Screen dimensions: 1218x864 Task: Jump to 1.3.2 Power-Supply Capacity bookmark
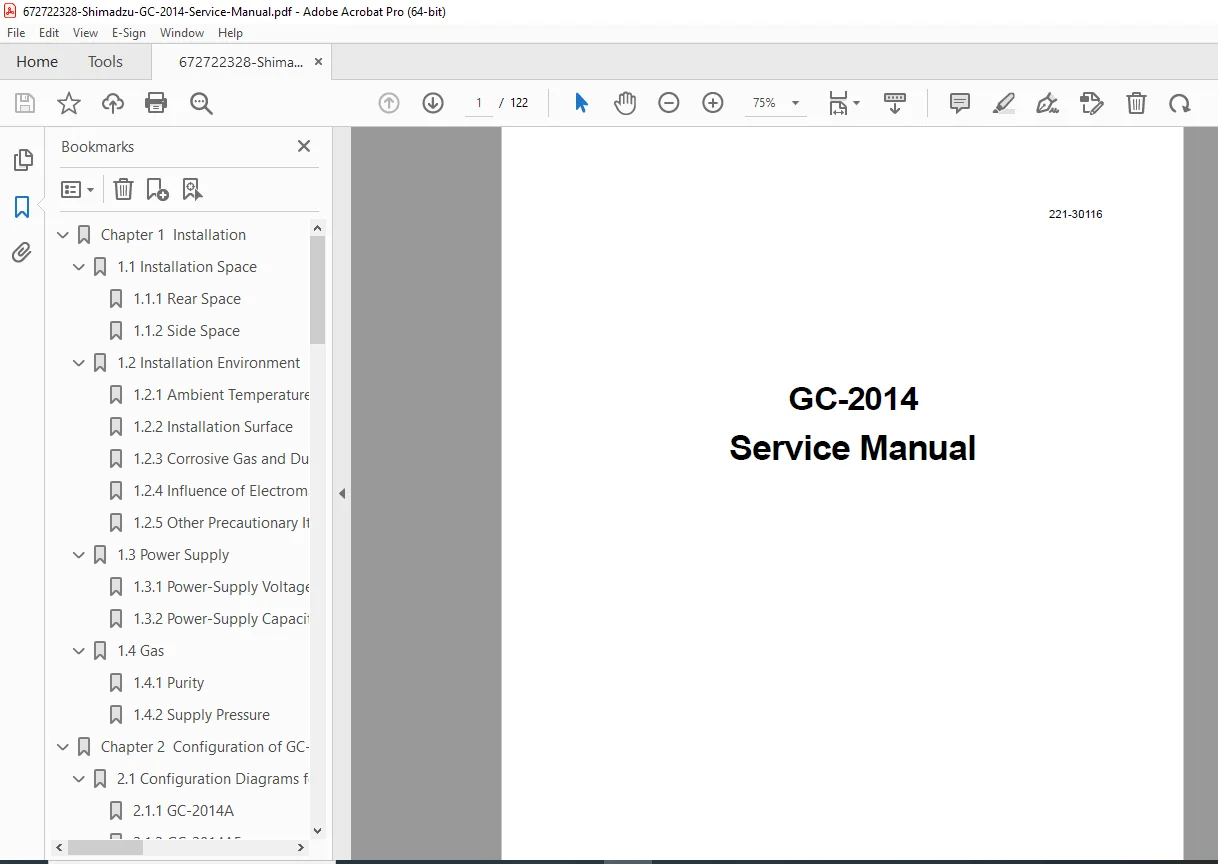pos(221,619)
